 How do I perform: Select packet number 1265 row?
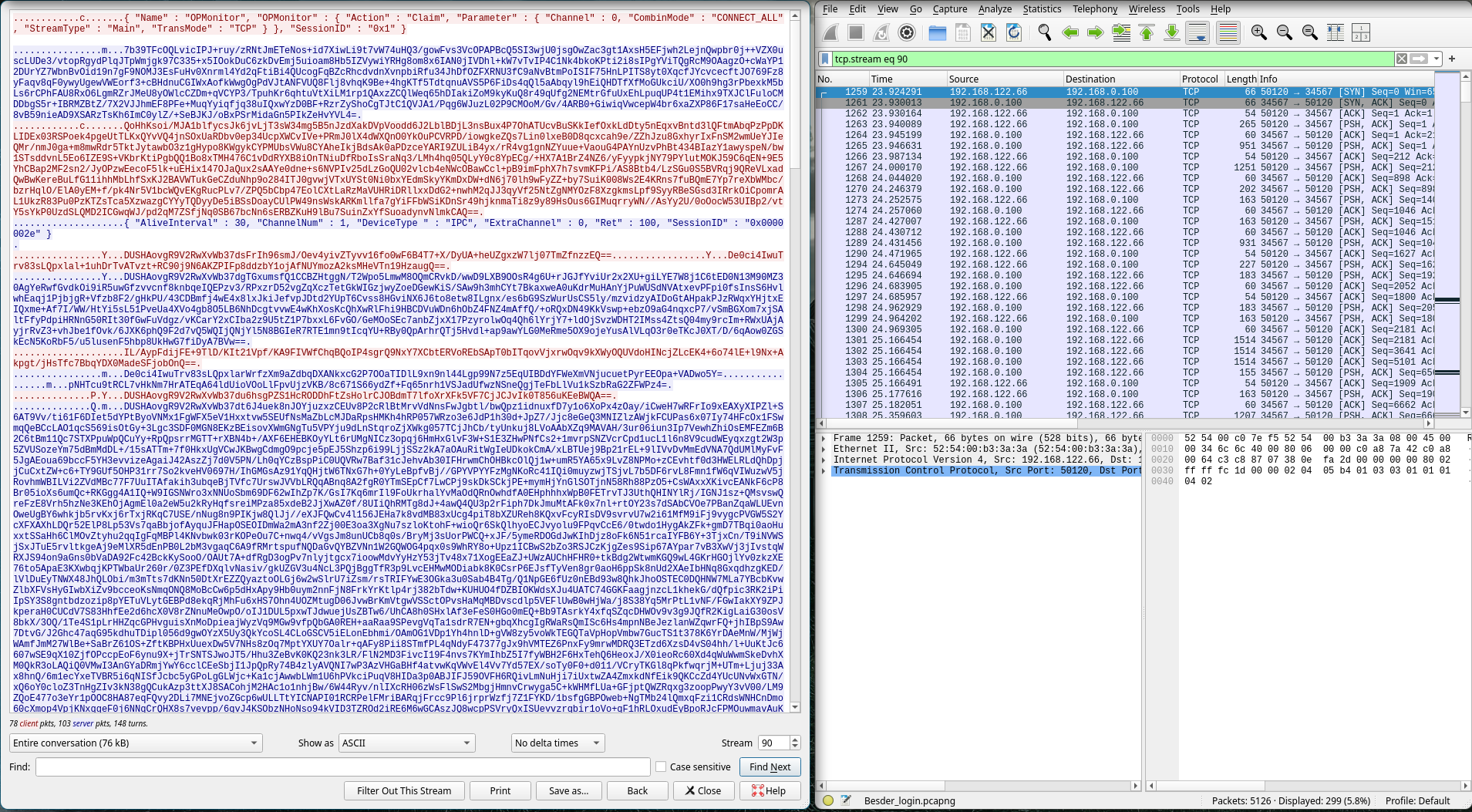(x=1125, y=145)
